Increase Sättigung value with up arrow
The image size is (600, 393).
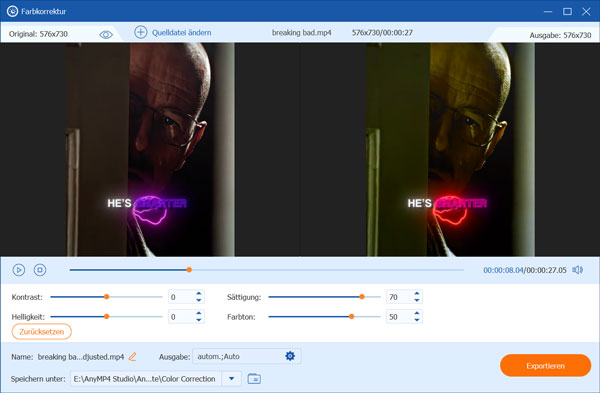417,294
